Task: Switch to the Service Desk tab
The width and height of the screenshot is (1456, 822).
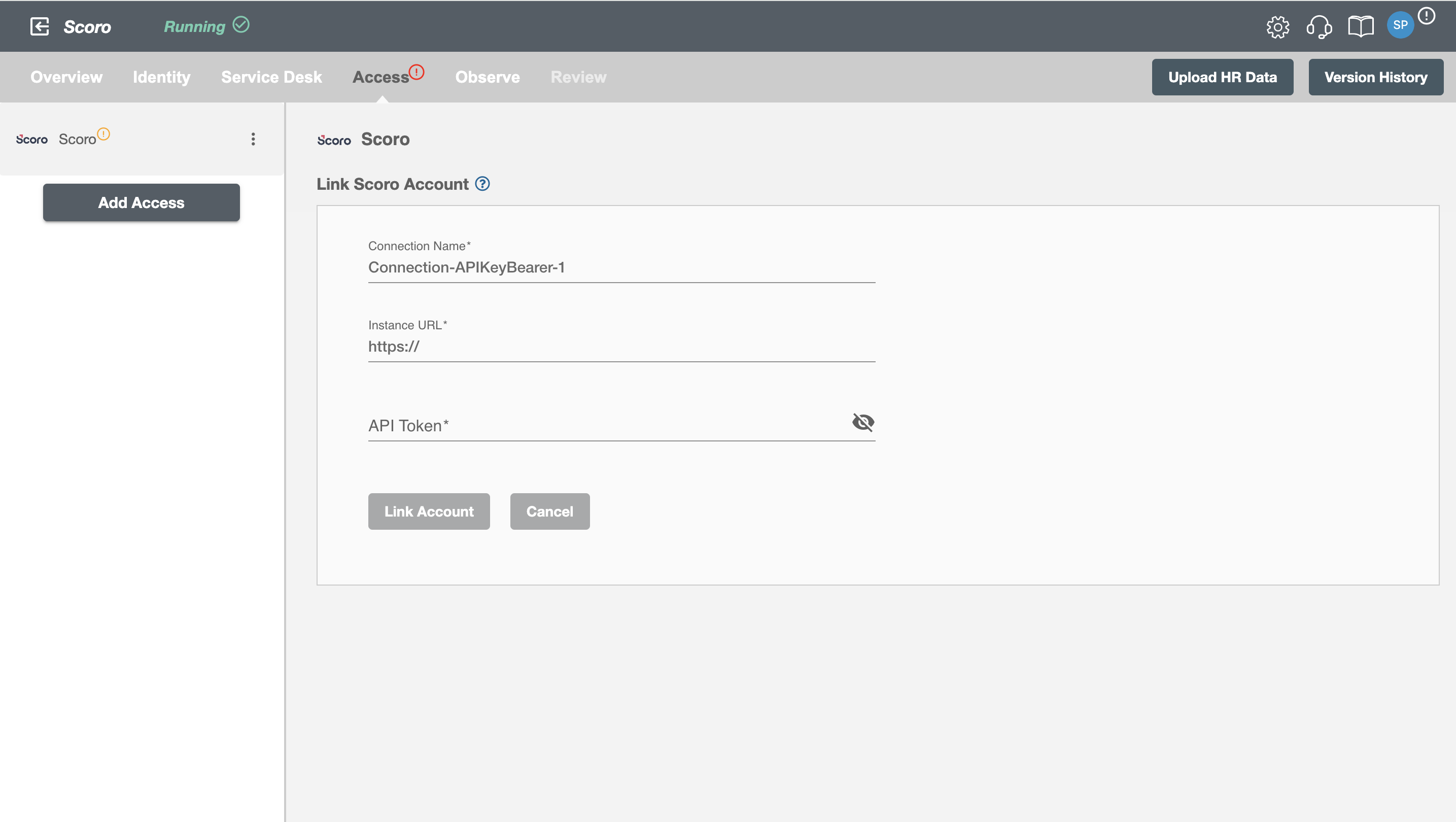Action: 271,78
